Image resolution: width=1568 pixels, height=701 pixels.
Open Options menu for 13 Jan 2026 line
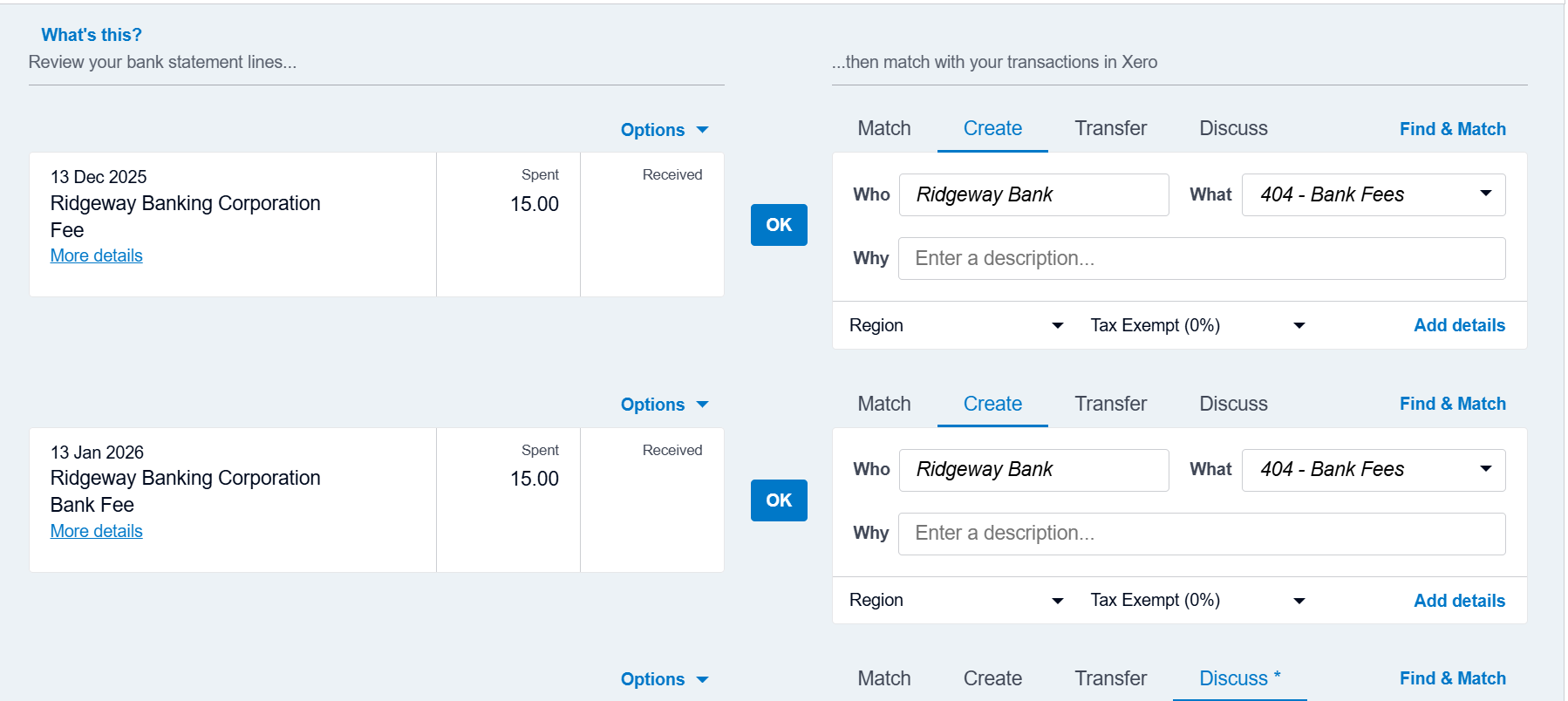pyautogui.click(x=664, y=405)
